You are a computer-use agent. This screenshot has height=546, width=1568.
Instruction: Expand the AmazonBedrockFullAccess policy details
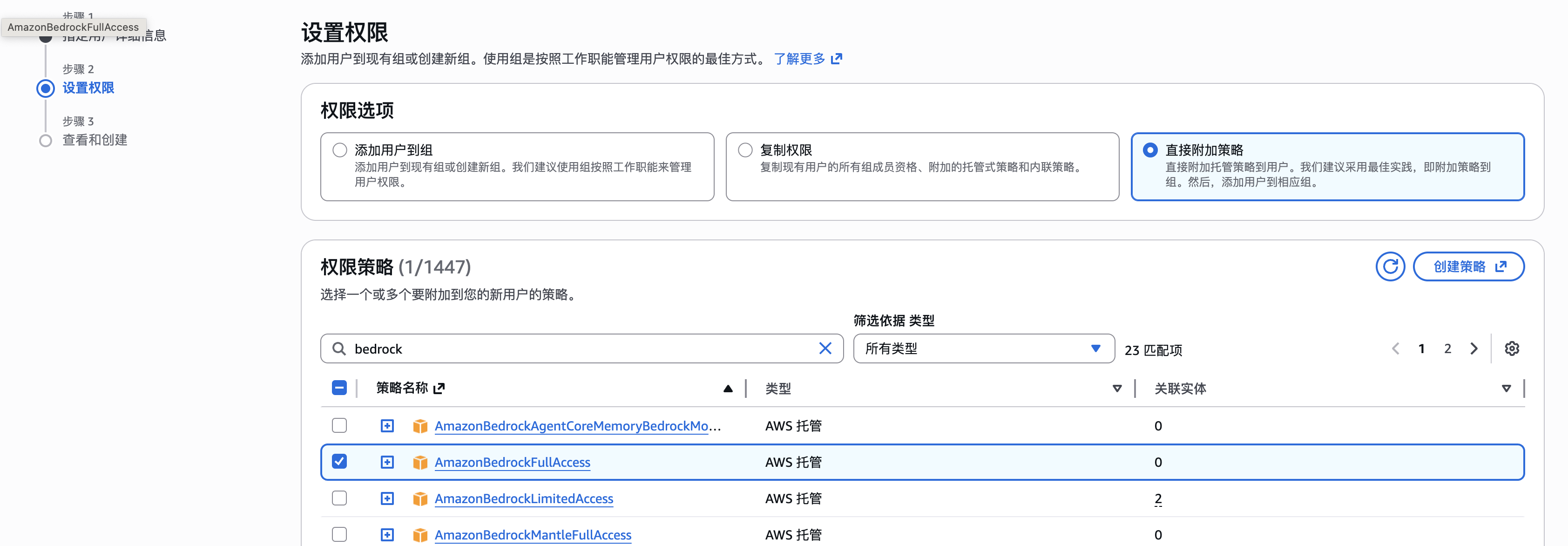tap(387, 462)
